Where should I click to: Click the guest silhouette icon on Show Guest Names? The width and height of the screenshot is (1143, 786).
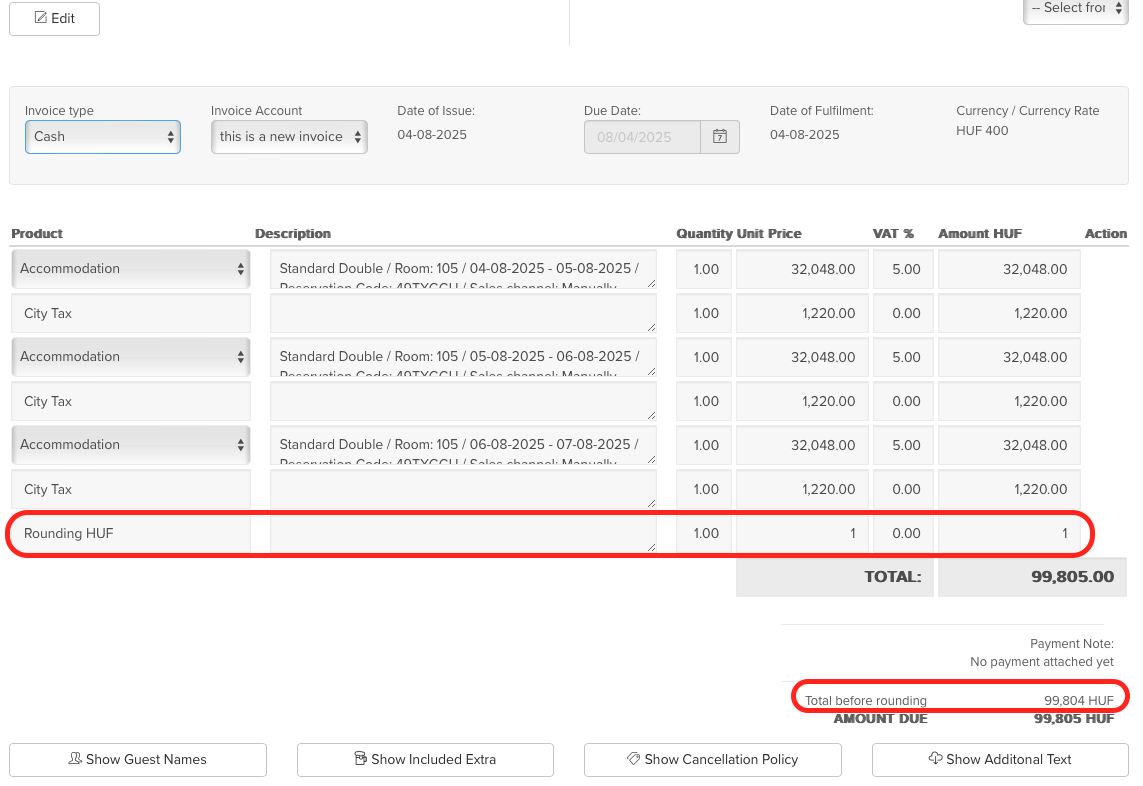click(x=76, y=760)
